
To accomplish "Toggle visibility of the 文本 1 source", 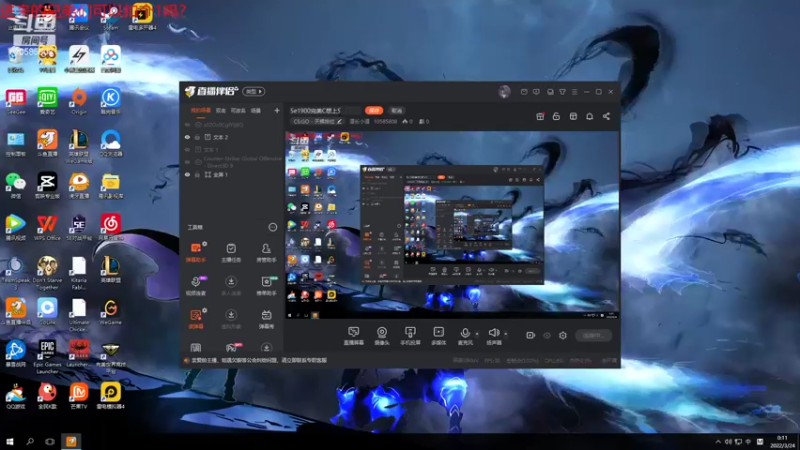I will tap(187, 149).
